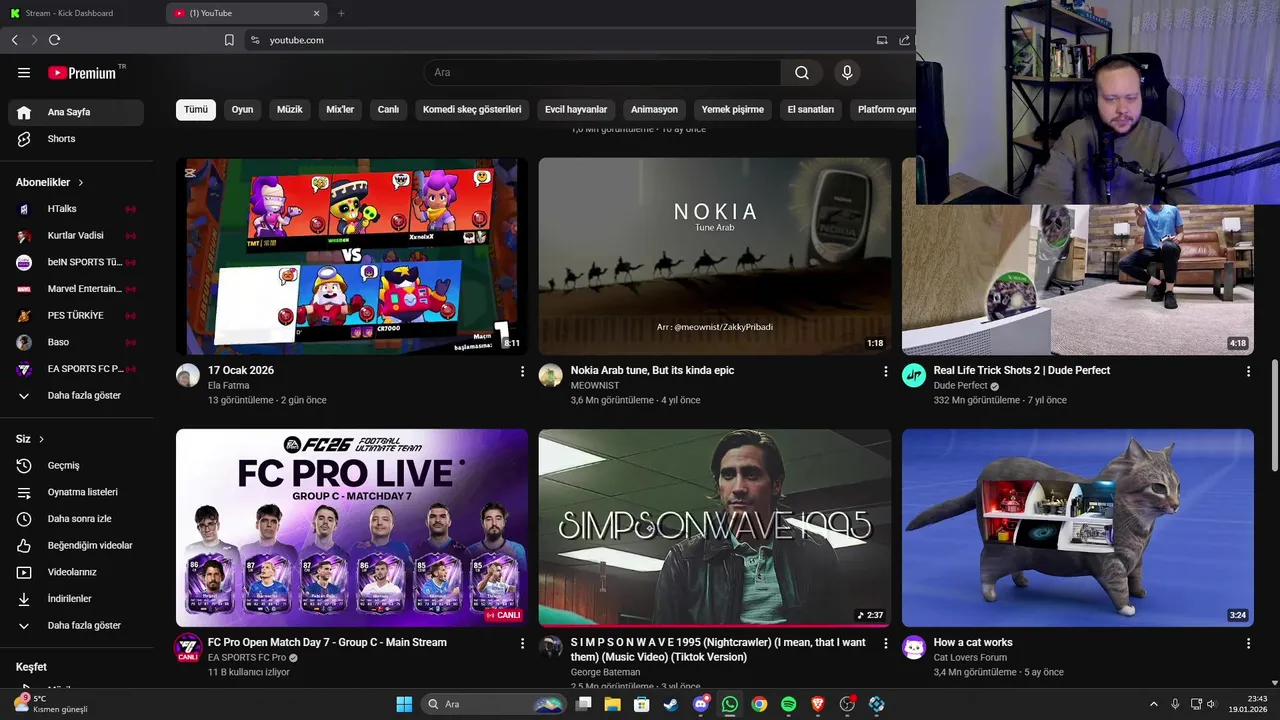This screenshot has height=720, width=1280.
Task: Open the EA SPORTS FC subscription channel
Action: tap(76, 369)
